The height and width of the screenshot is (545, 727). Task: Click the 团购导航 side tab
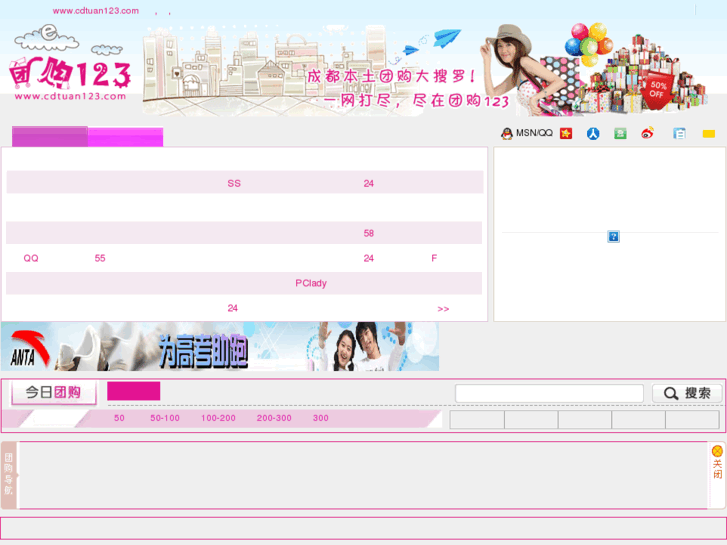click(9, 475)
